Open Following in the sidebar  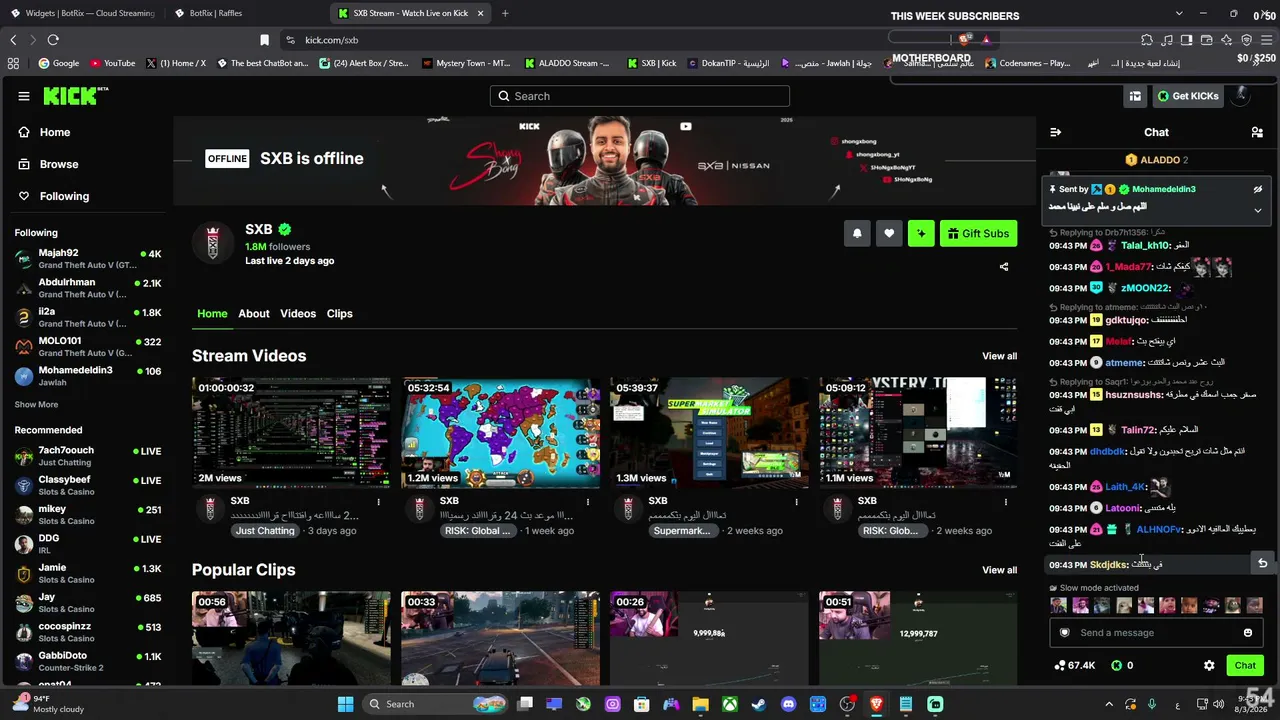[x=64, y=196]
